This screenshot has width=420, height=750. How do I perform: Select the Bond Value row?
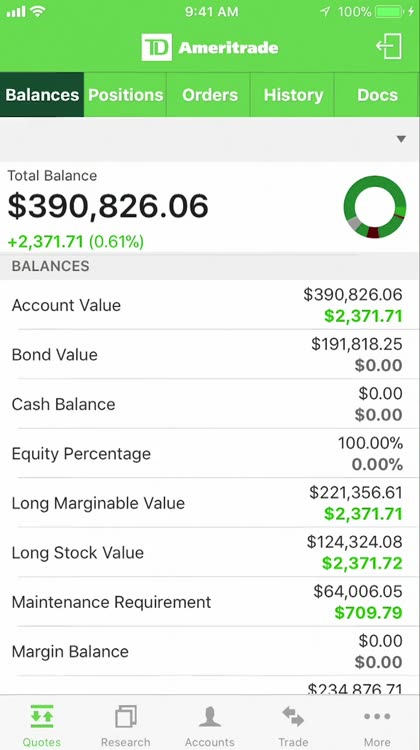(210, 354)
